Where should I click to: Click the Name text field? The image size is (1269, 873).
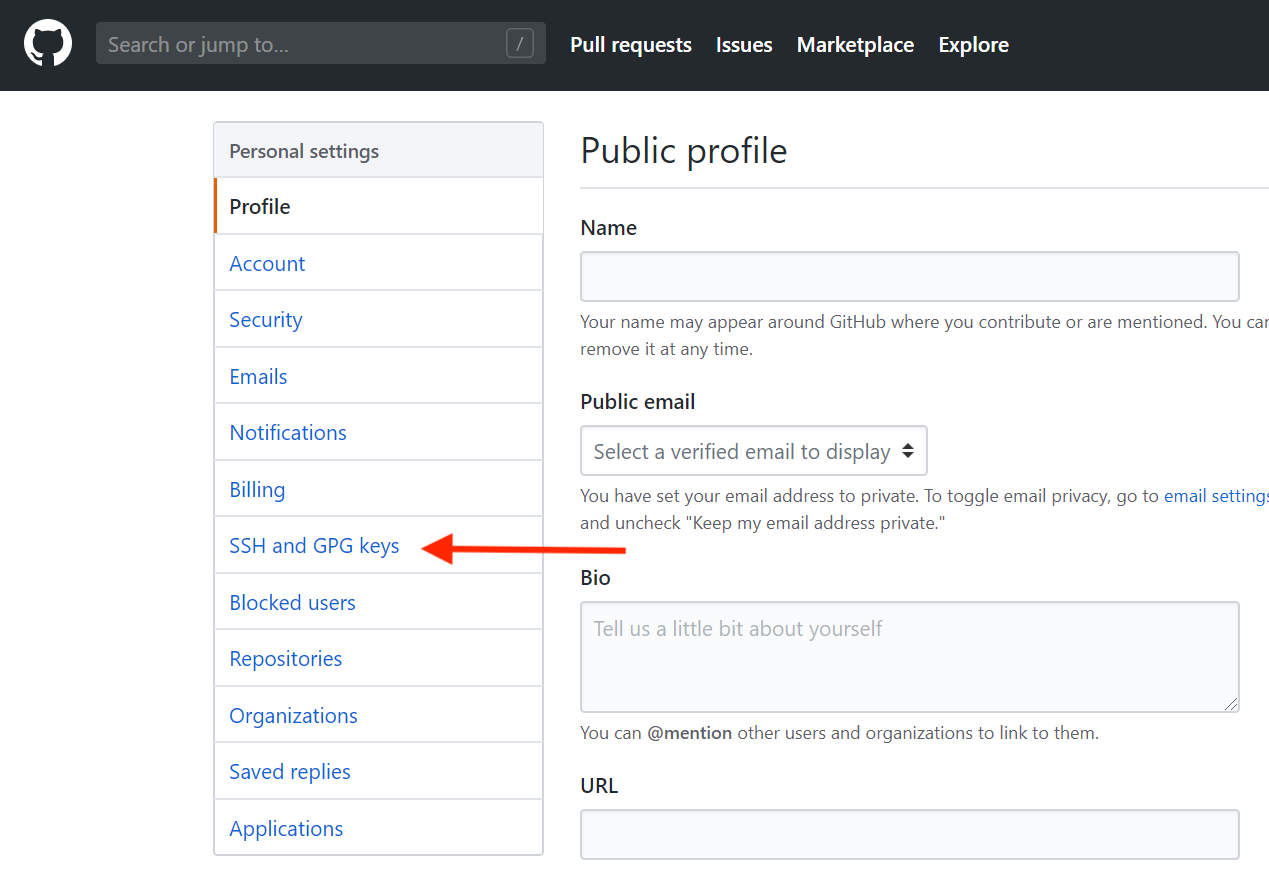(x=909, y=277)
